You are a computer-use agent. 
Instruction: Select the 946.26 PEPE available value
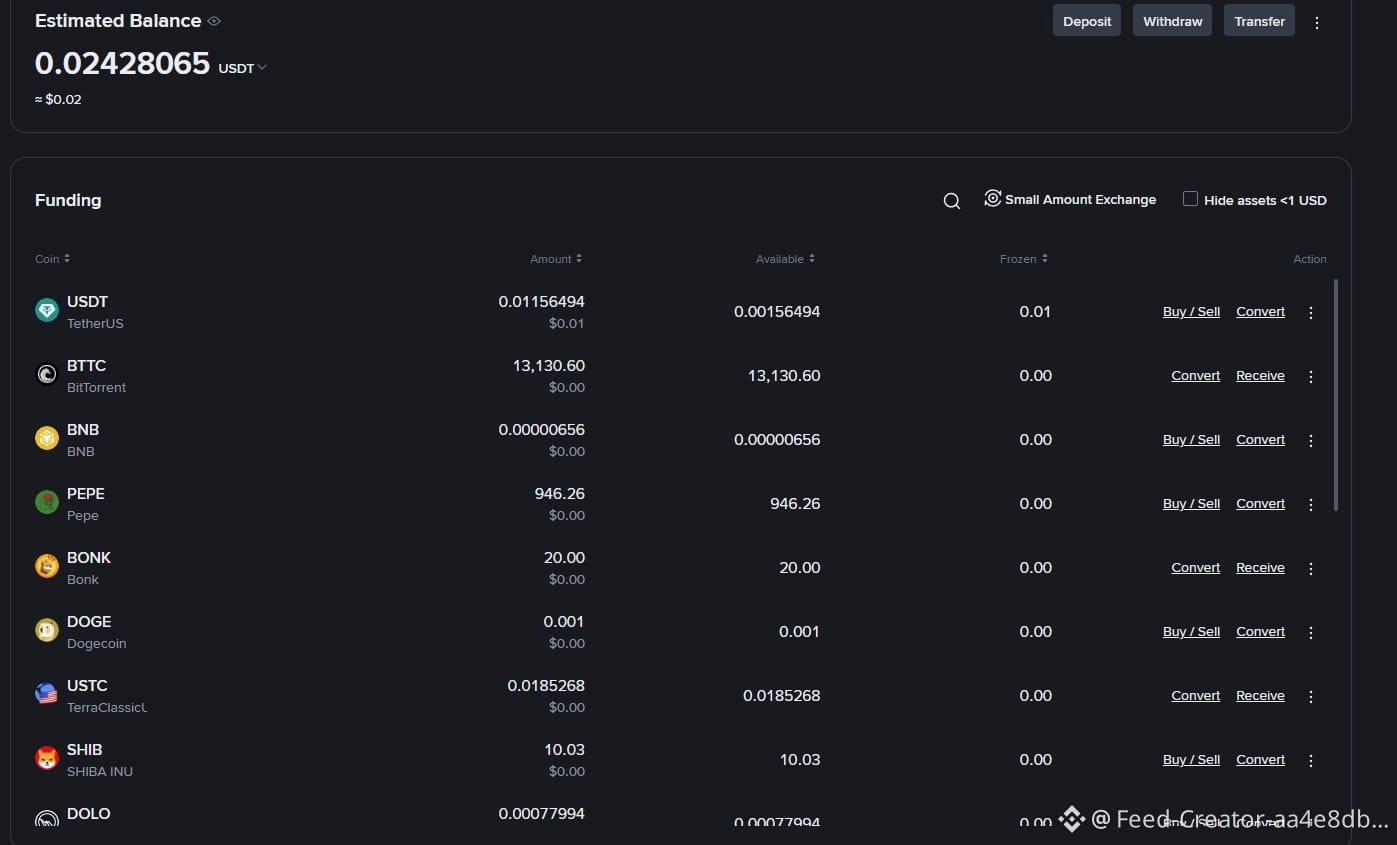[795, 504]
